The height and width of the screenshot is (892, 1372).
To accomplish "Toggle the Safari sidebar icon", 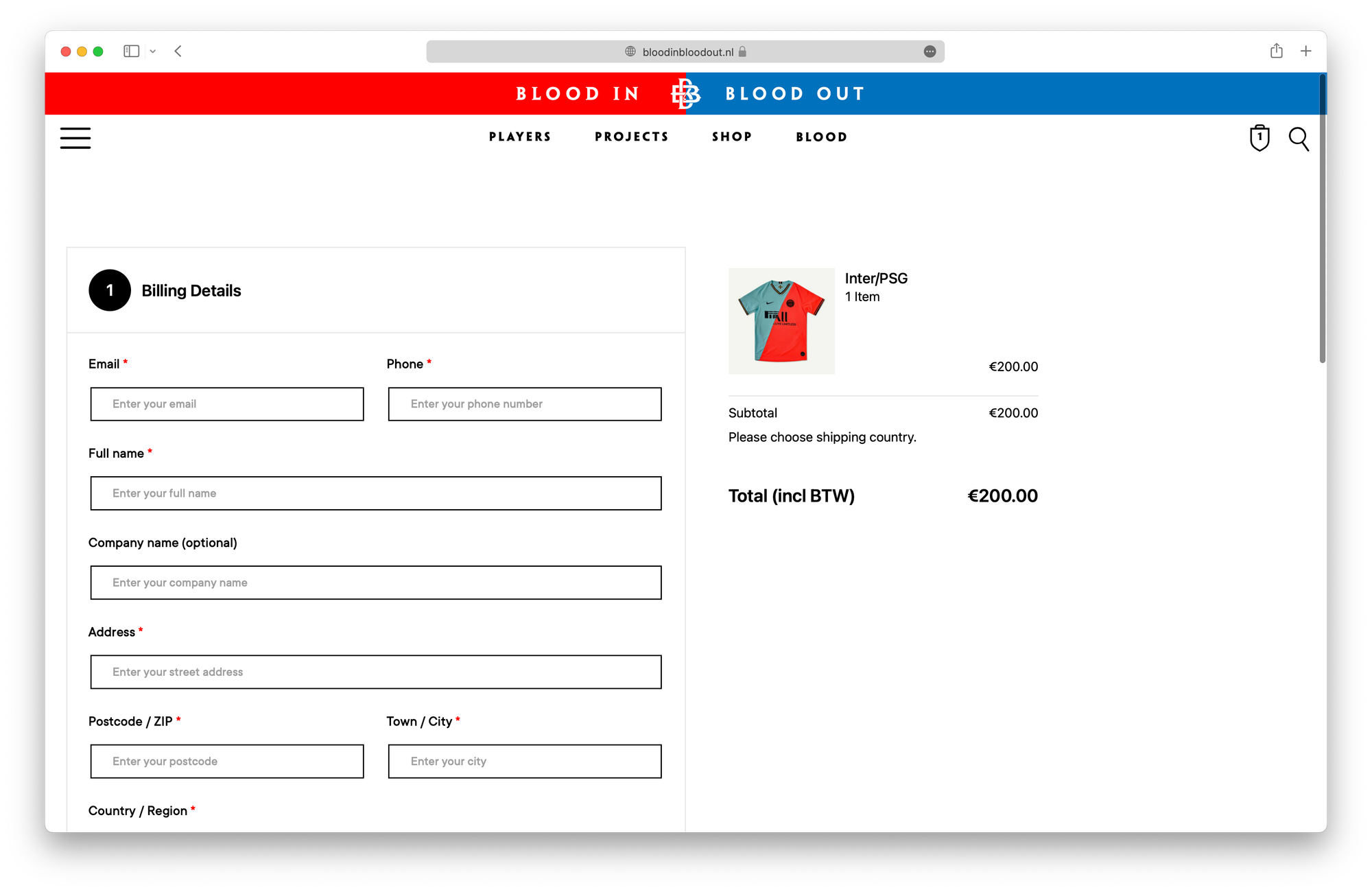I will (x=131, y=51).
